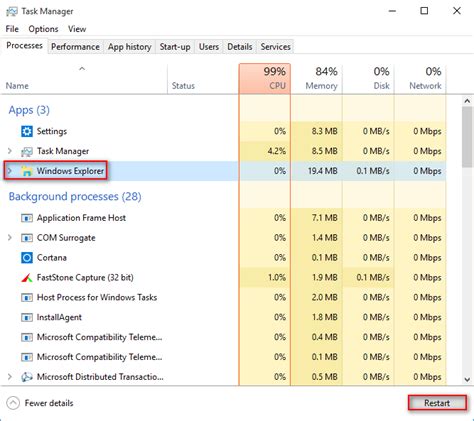474x421 pixels.
Task: Click the scrollbar up arrow
Action: tap(467, 101)
